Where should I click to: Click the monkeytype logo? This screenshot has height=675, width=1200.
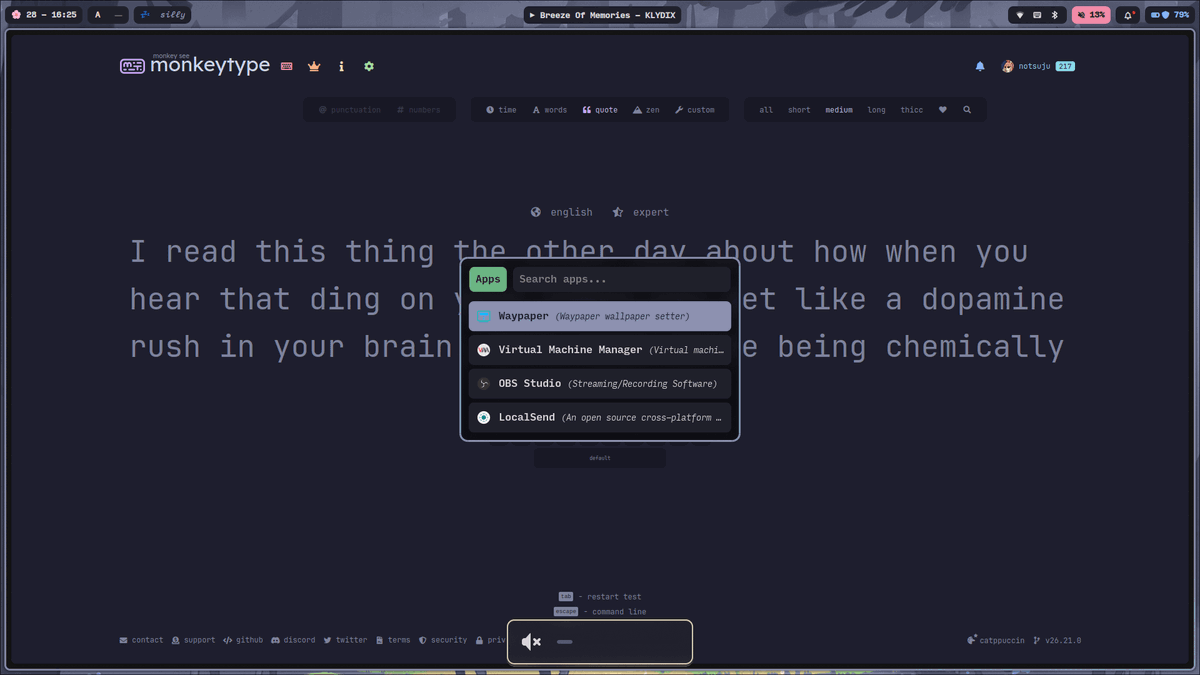click(x=195, y=65)
